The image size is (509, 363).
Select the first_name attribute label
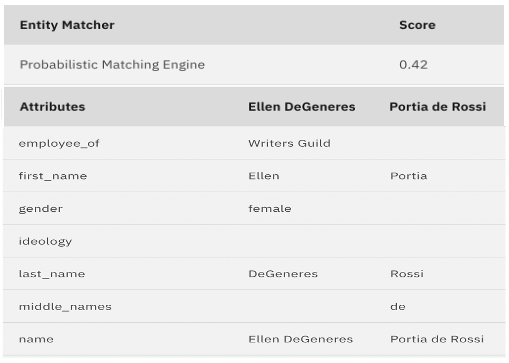pos(53,176)
